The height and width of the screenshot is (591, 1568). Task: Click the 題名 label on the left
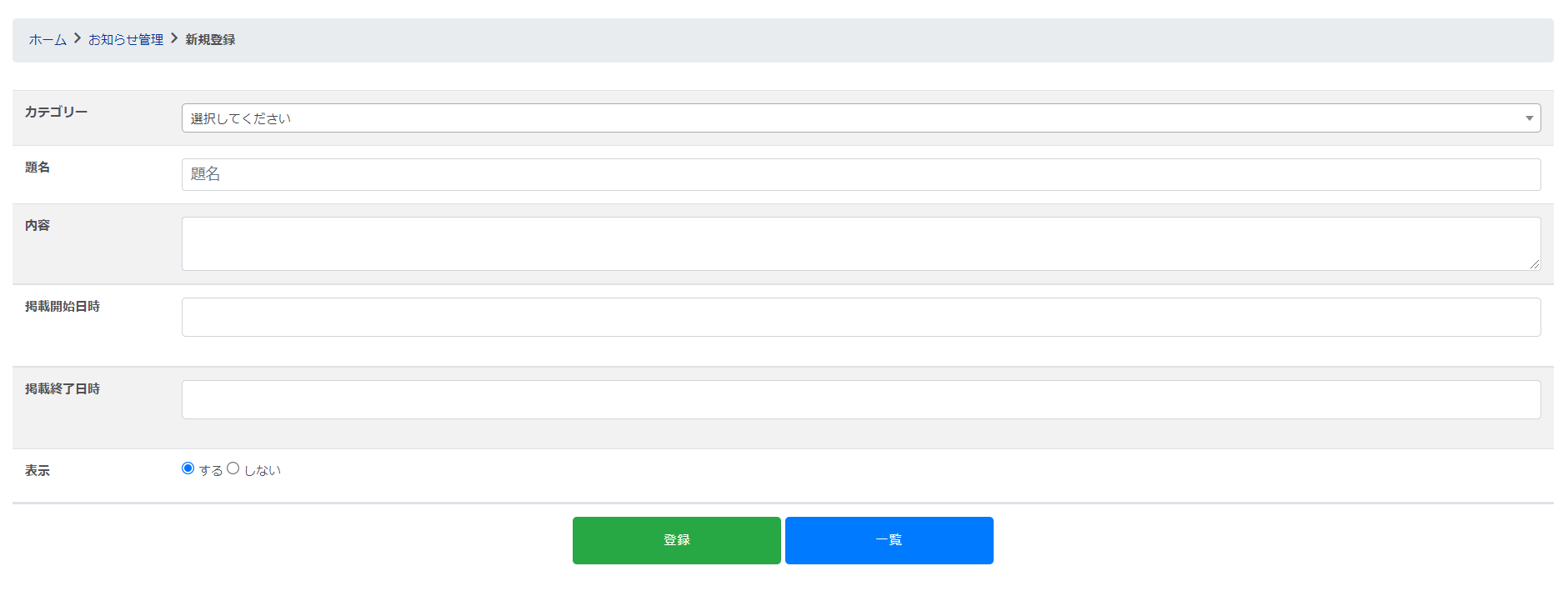(38, 168)
